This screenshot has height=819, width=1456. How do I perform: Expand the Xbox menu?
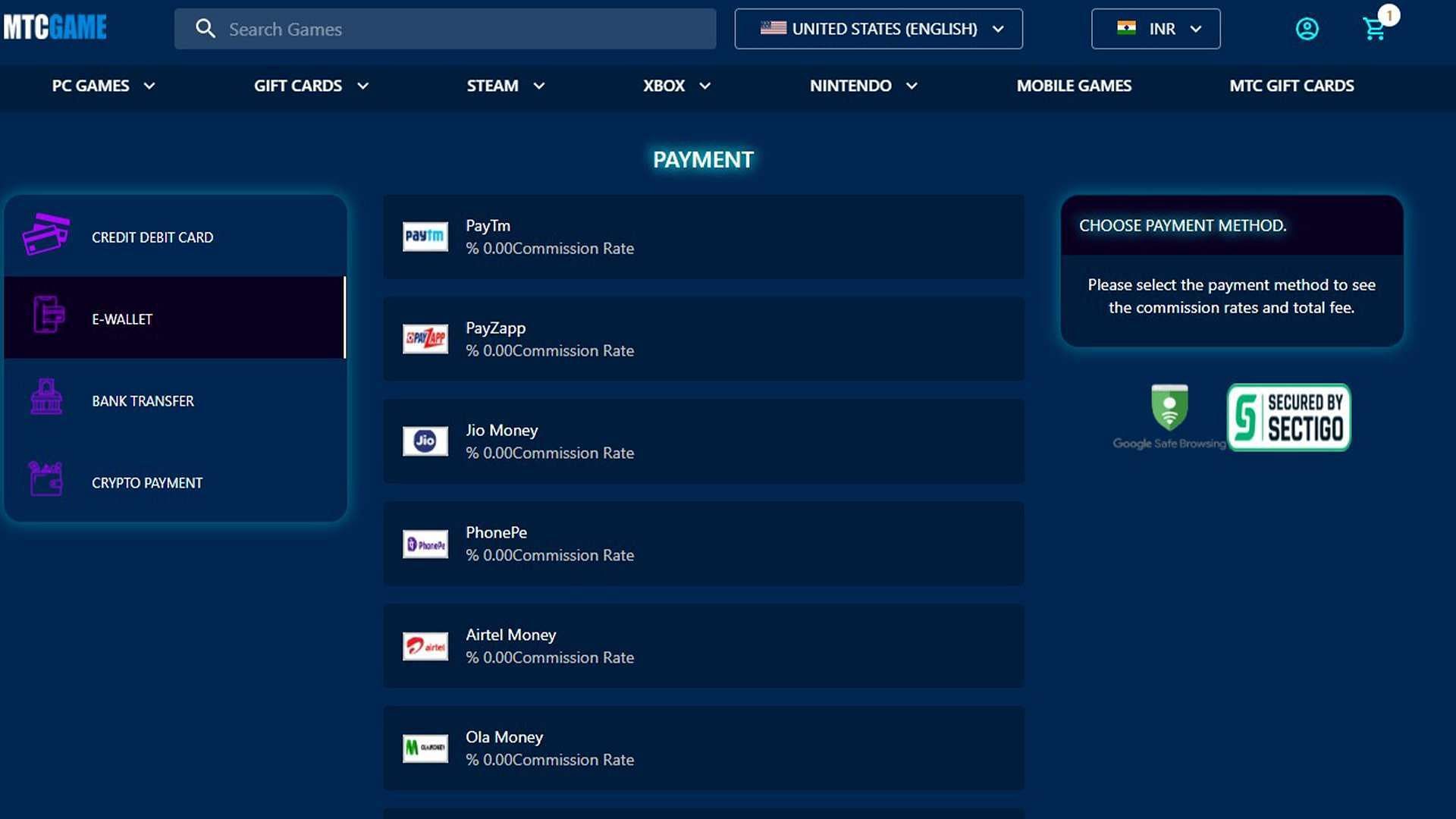pyautogui.click(x=676, y=86)
